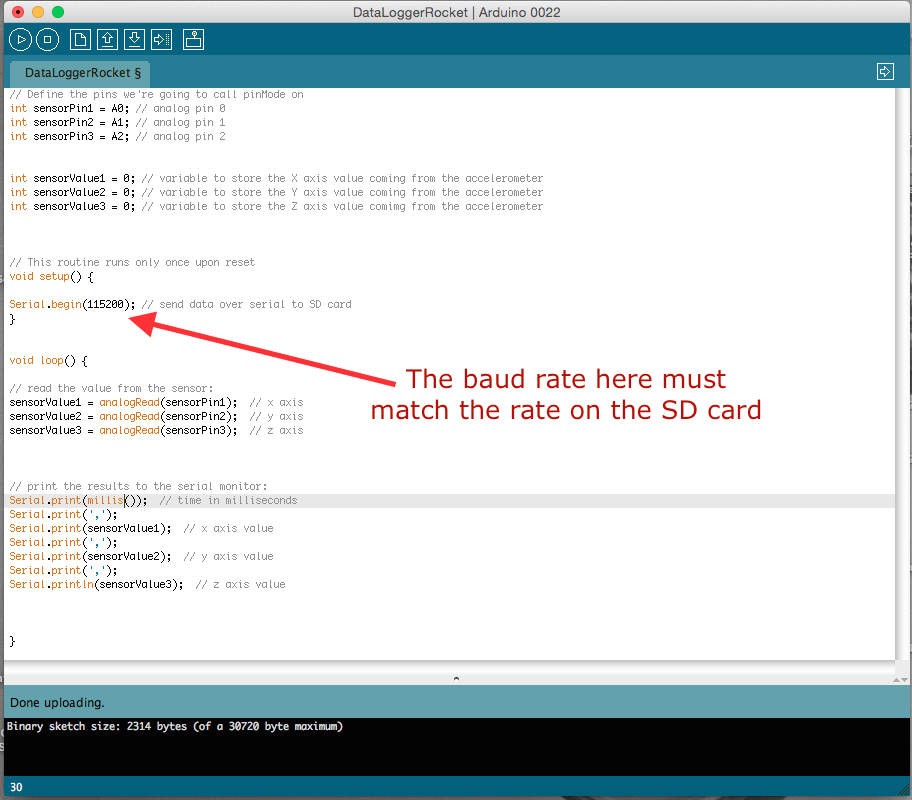Image resolution: width=912 pixels, height=800 pixels.
Task: Click the "int sensorValue1 = 0;" declaration
Action: click(x=73, y=178)
